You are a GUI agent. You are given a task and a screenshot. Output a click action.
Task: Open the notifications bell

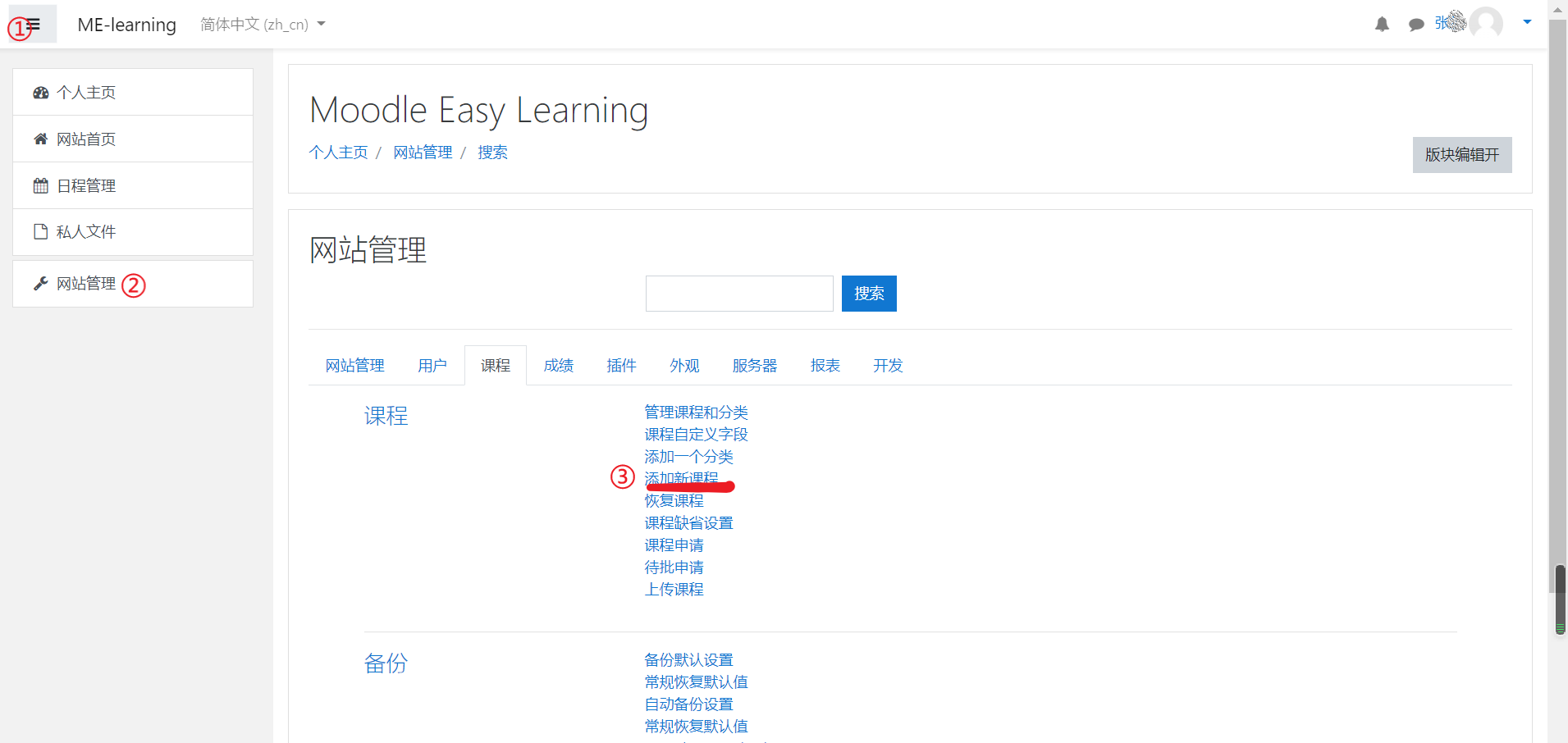pyautogui.click(x=1382, y=24)
